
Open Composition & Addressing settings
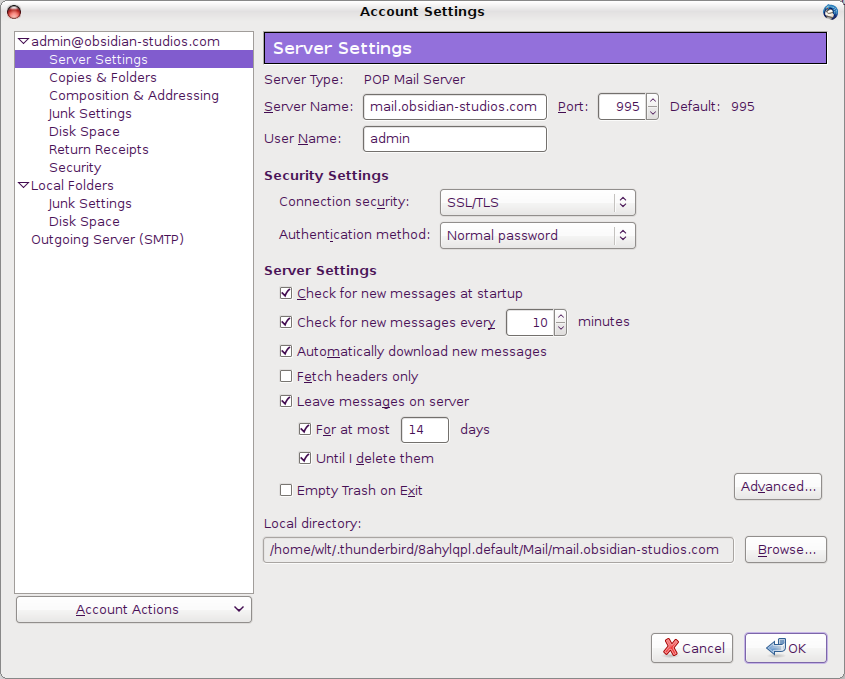[x=134, y=95]
